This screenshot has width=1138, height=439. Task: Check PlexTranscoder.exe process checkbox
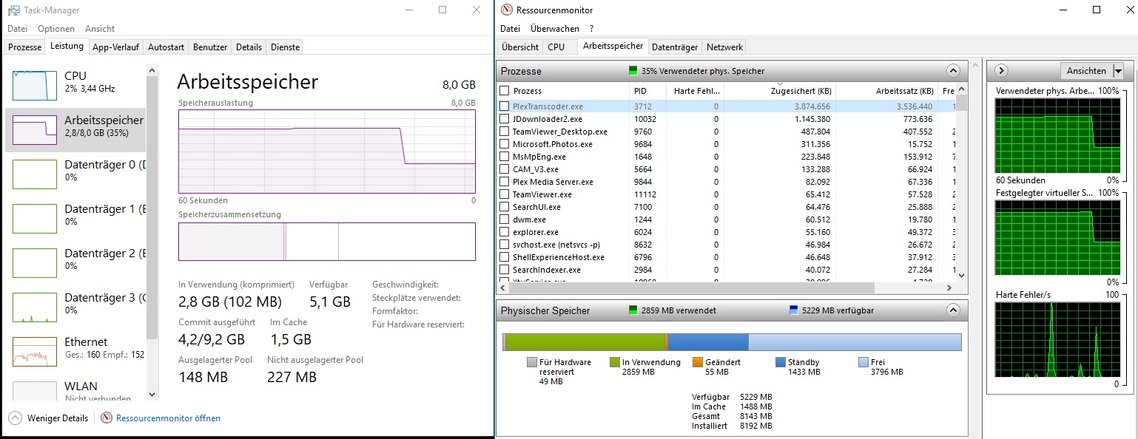pos(504,106)
